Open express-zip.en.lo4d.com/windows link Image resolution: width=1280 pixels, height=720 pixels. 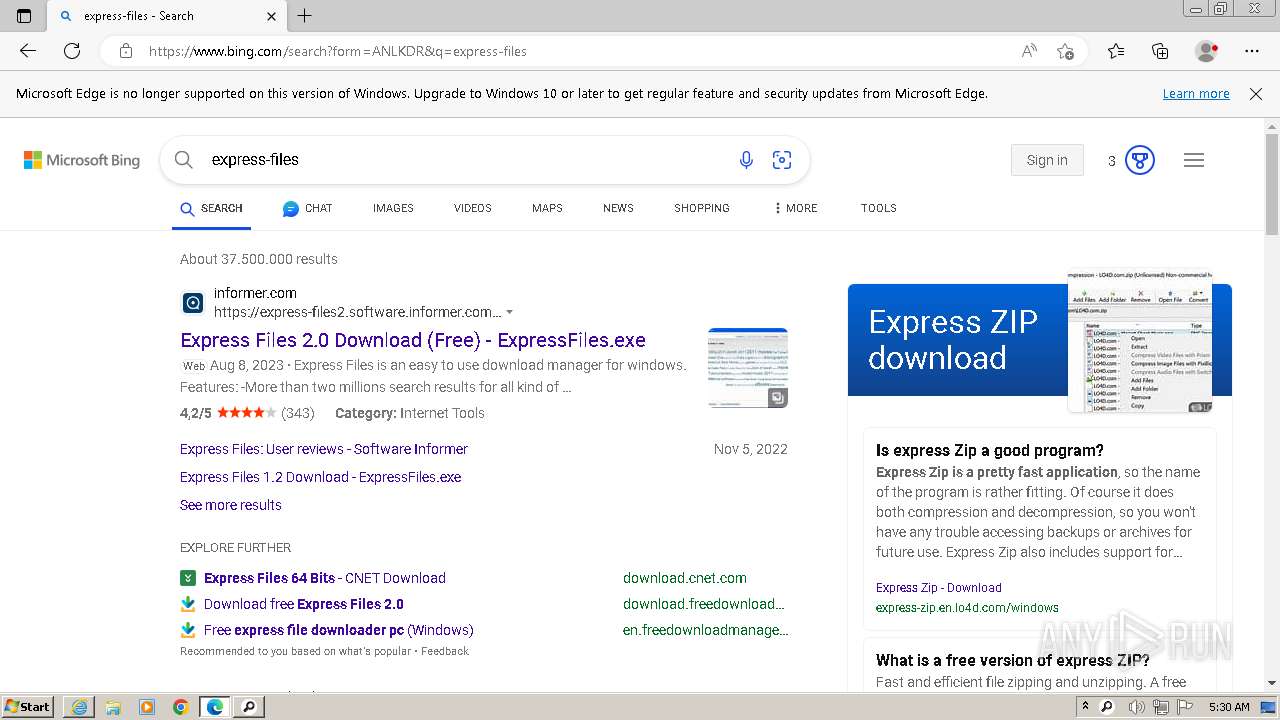[967, 607]
